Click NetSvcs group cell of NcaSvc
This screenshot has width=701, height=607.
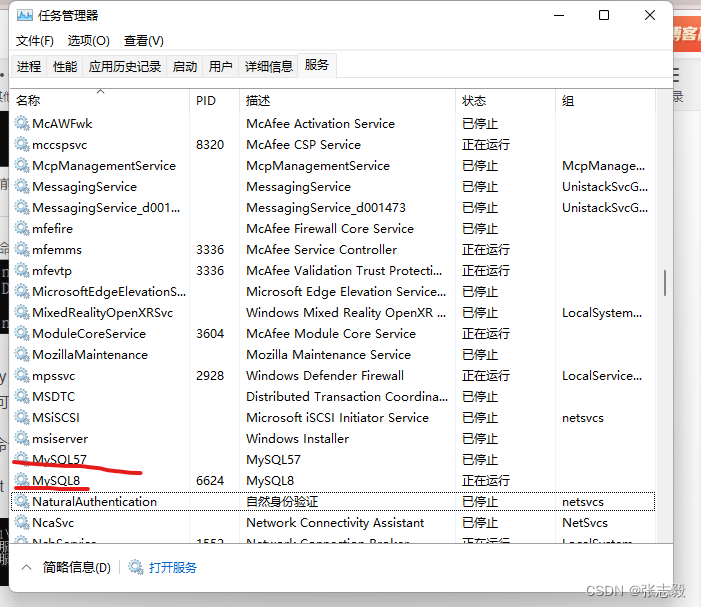(585, 523)
